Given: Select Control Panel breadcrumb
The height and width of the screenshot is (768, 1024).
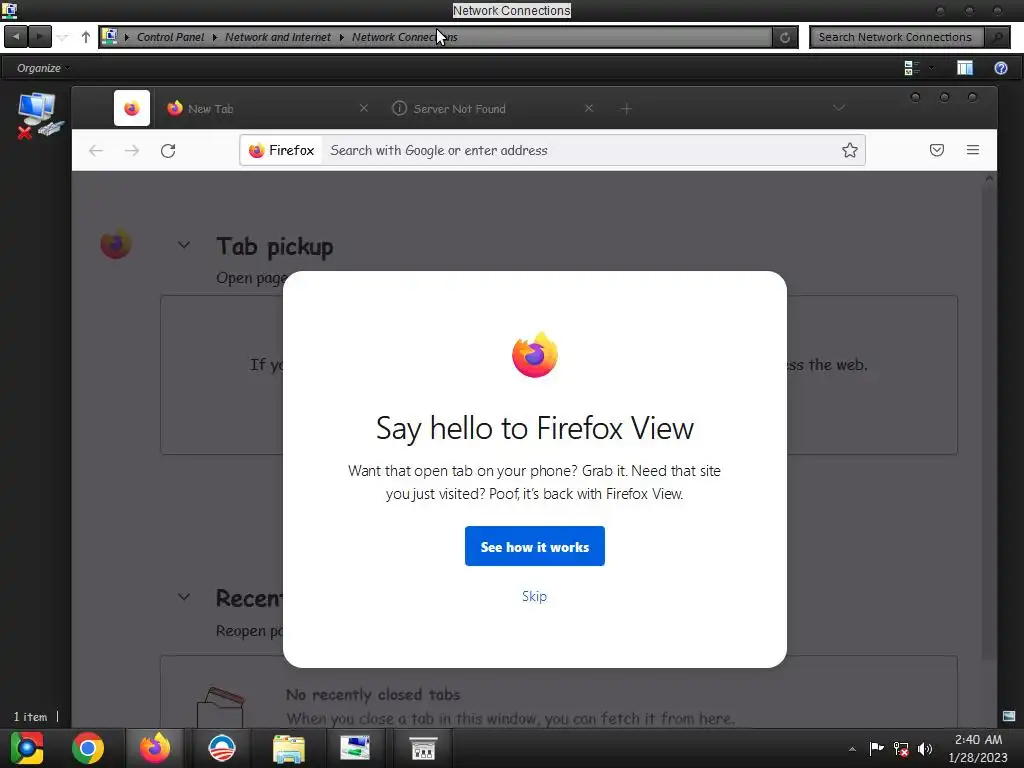Looking at the screenshot, I should tap(170, 37).
